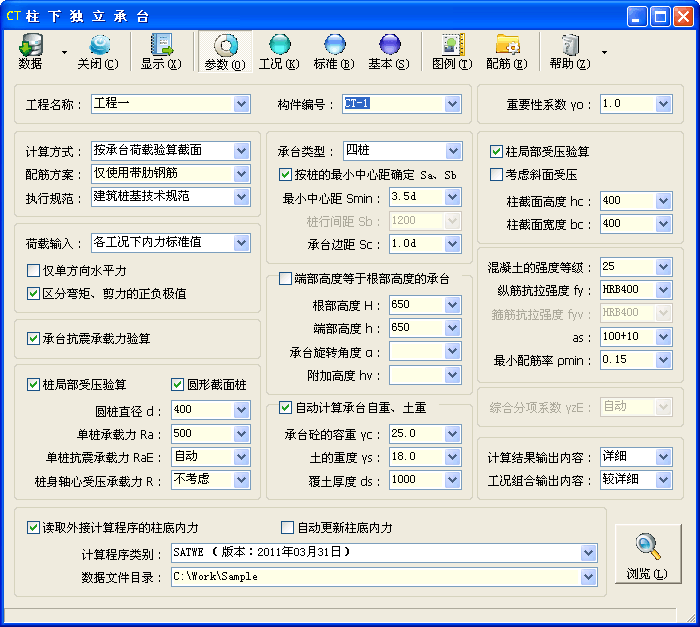Image resolution: width=700 pixels, height=627 pixels.
Task: Select the 参数(Q) toolbar icon
Action: tap(225, 51)
